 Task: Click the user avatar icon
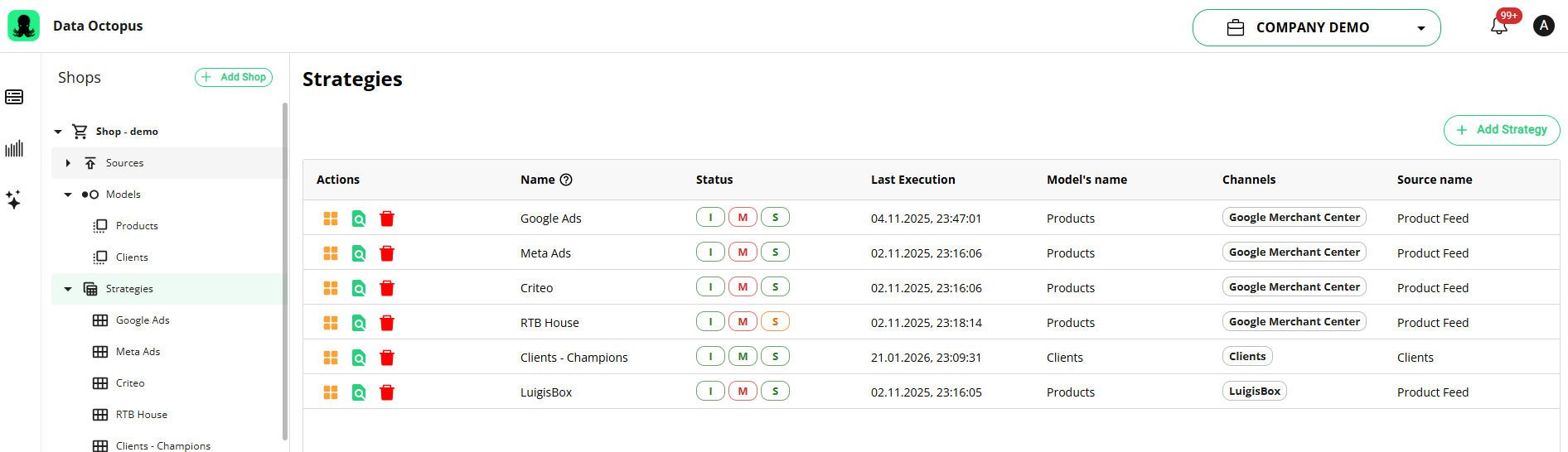click(1543, 26)
